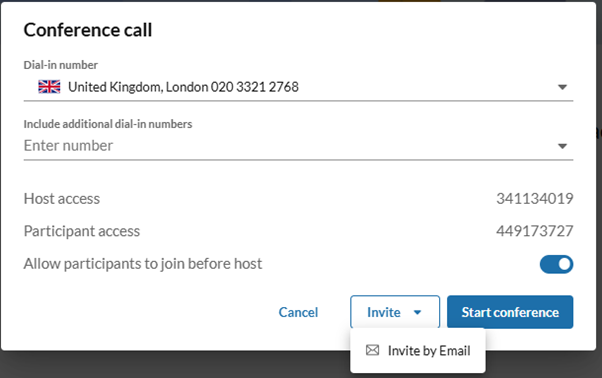Click the Include additional dial-in numbers label
Viewport: 602px width, 378px height.
coord(108,124)
